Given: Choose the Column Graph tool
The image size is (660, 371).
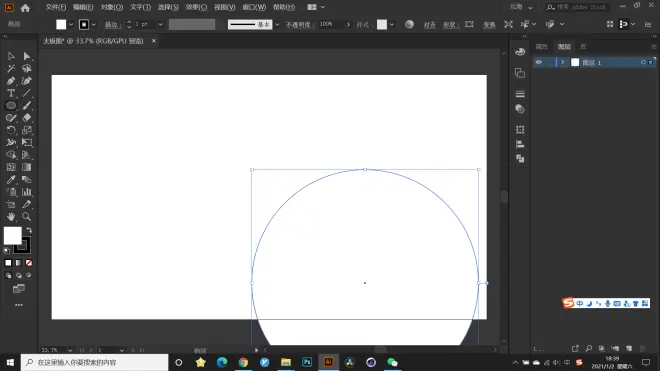Looking at the screenshot, I should coord(27,192).
